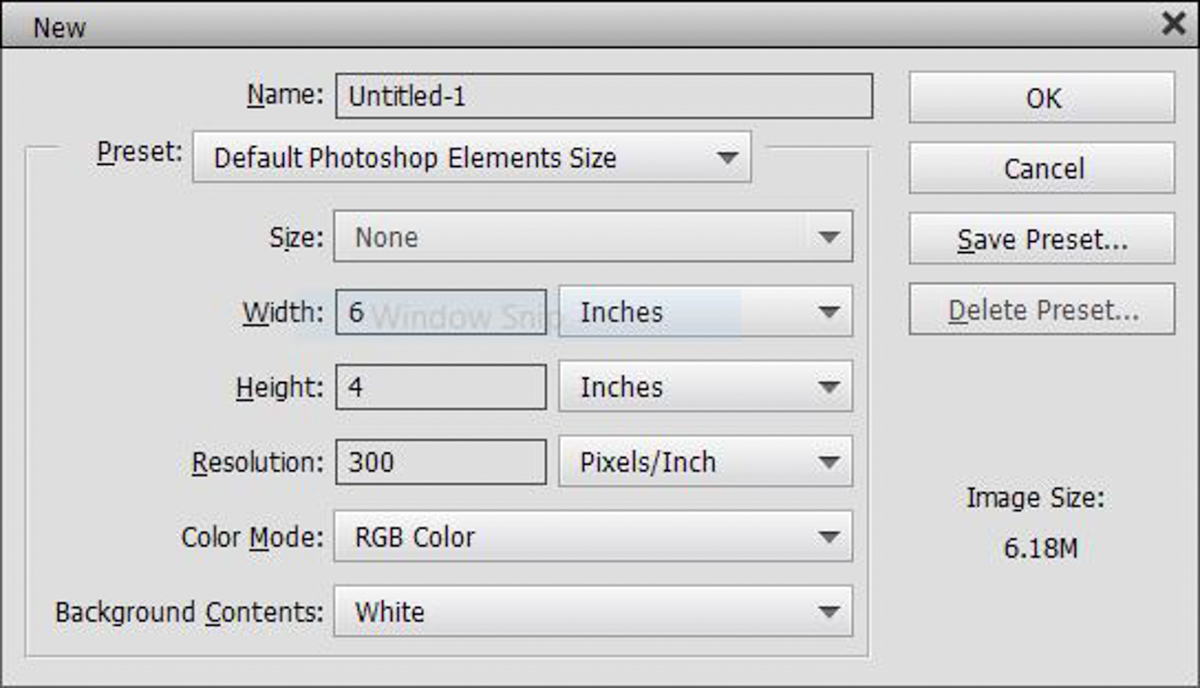Click the Image Size: label
The height and width of the screenshot is (688, 1200).
click(x=1035, y=498)
